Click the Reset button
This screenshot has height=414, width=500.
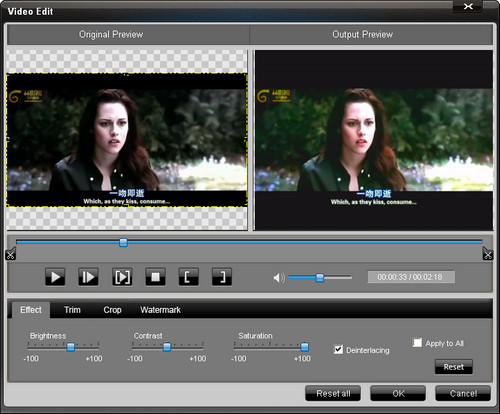[454, 367]
